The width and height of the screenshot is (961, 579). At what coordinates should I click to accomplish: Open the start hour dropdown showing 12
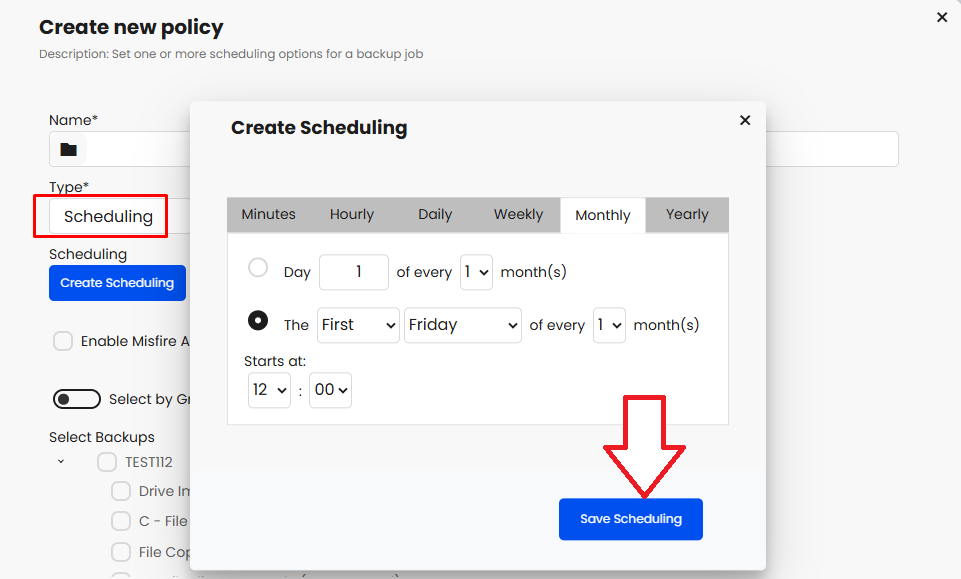pyautogui.click(x=269, y=390)
